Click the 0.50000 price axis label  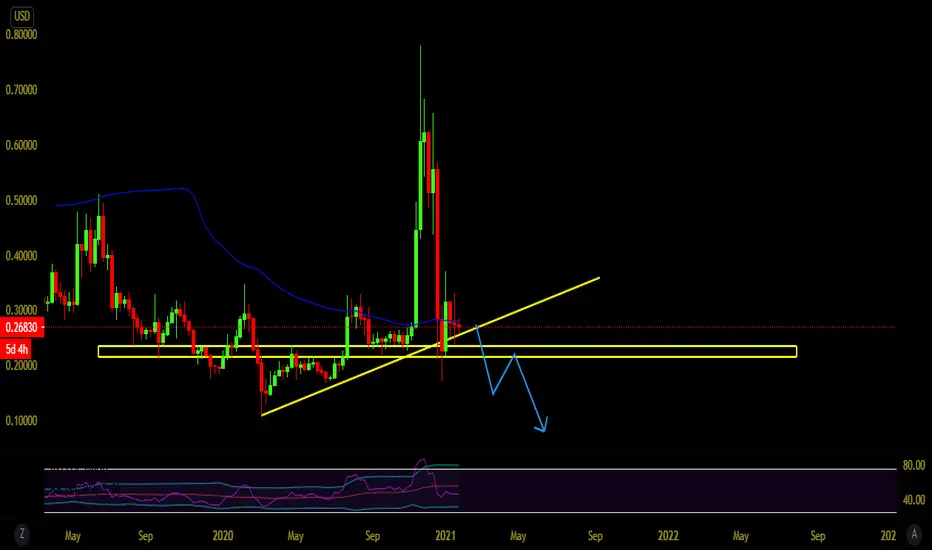[x=21, y=200]
